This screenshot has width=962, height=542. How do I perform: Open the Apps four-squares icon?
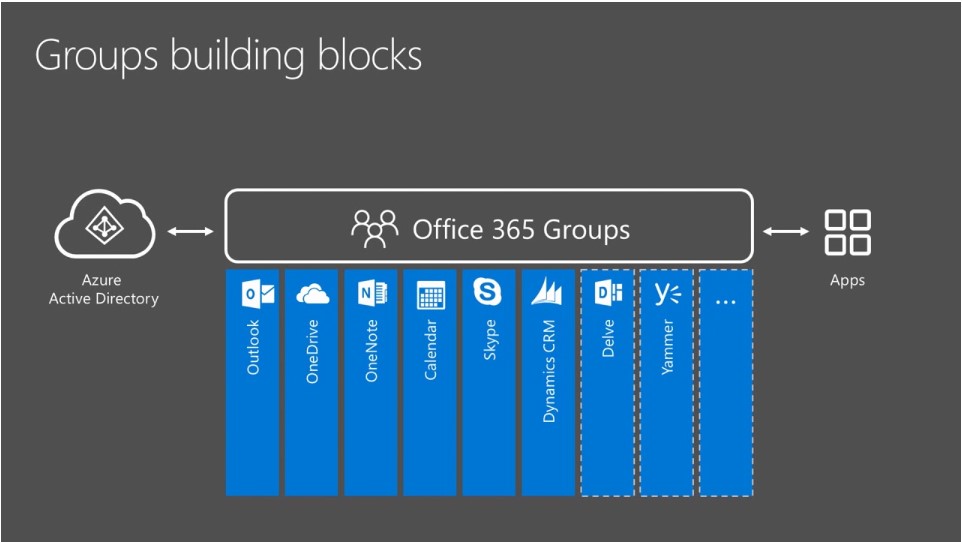(x=847, y=232)
